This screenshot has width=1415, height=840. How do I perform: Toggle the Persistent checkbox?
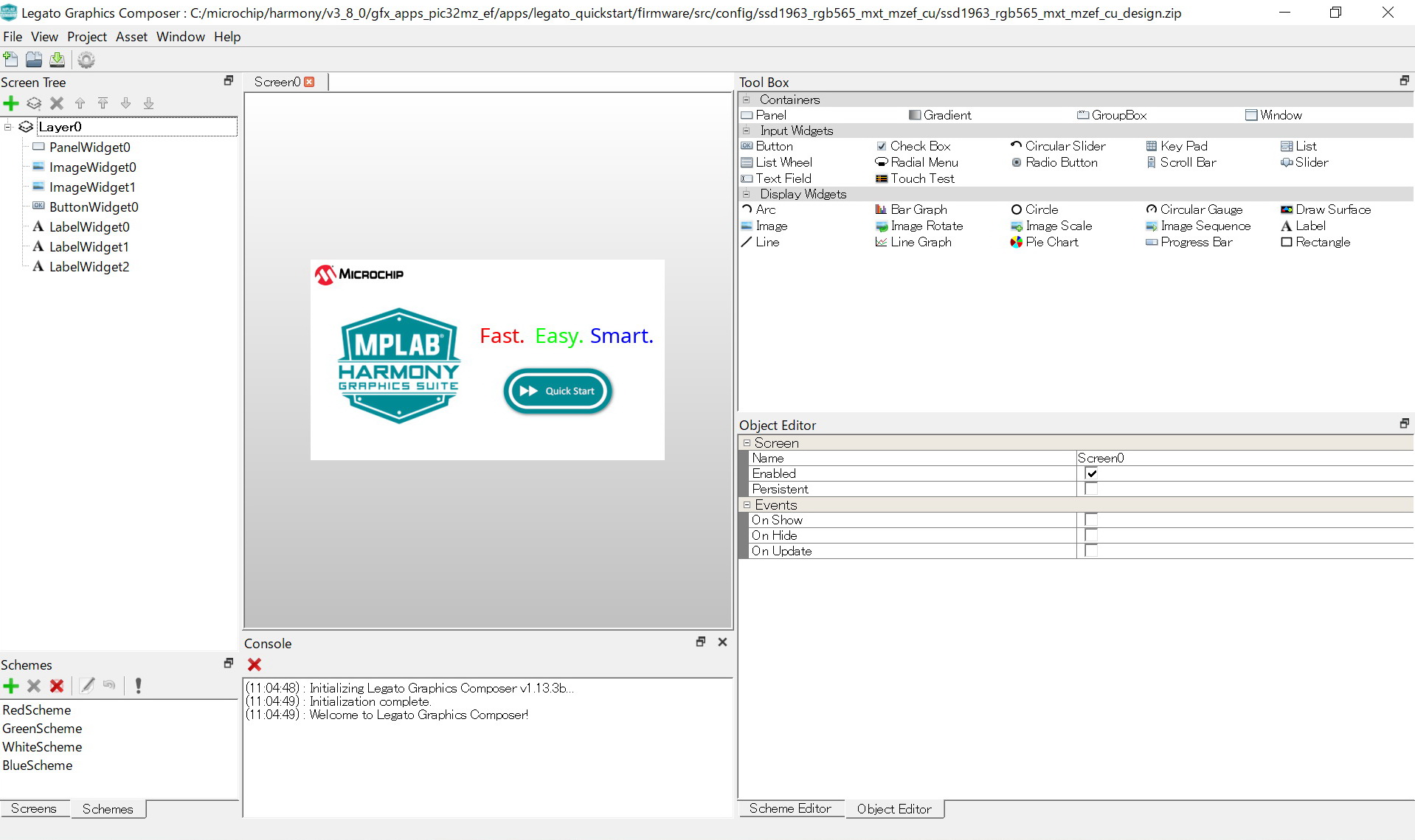[x=1091, y=489]
